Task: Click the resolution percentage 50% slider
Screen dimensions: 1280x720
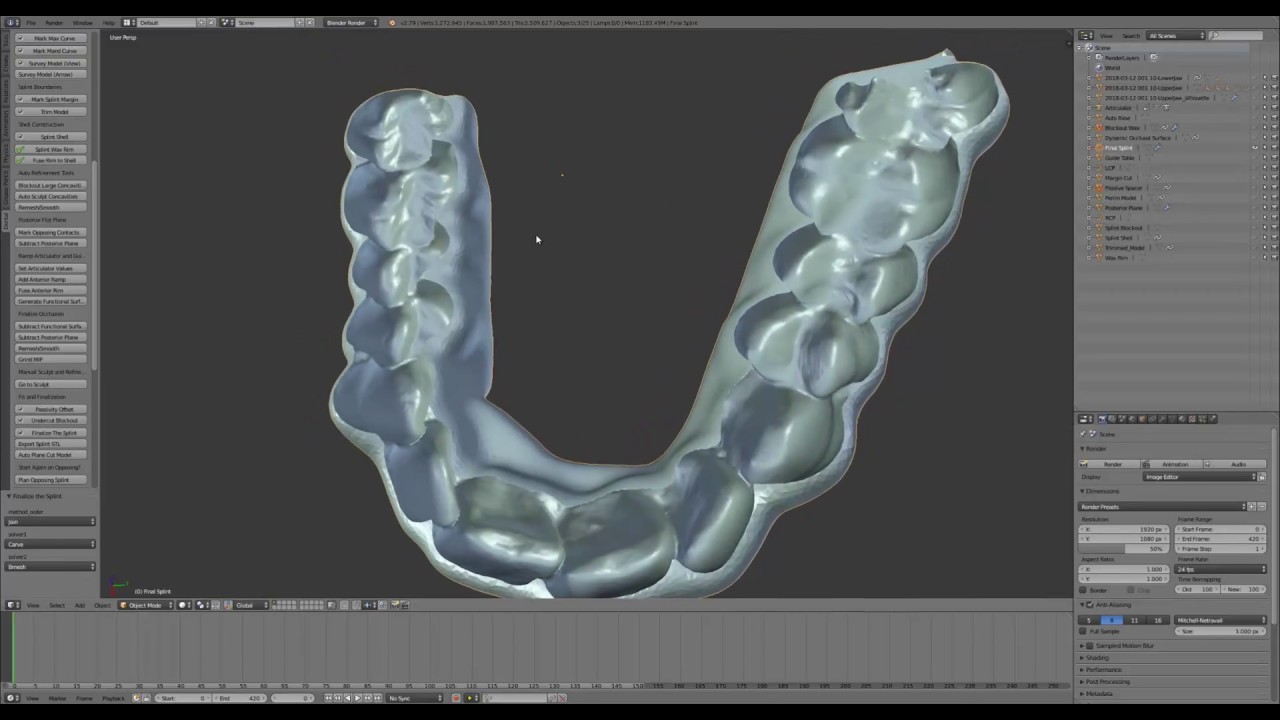Action: click(x=1122, y=549)
